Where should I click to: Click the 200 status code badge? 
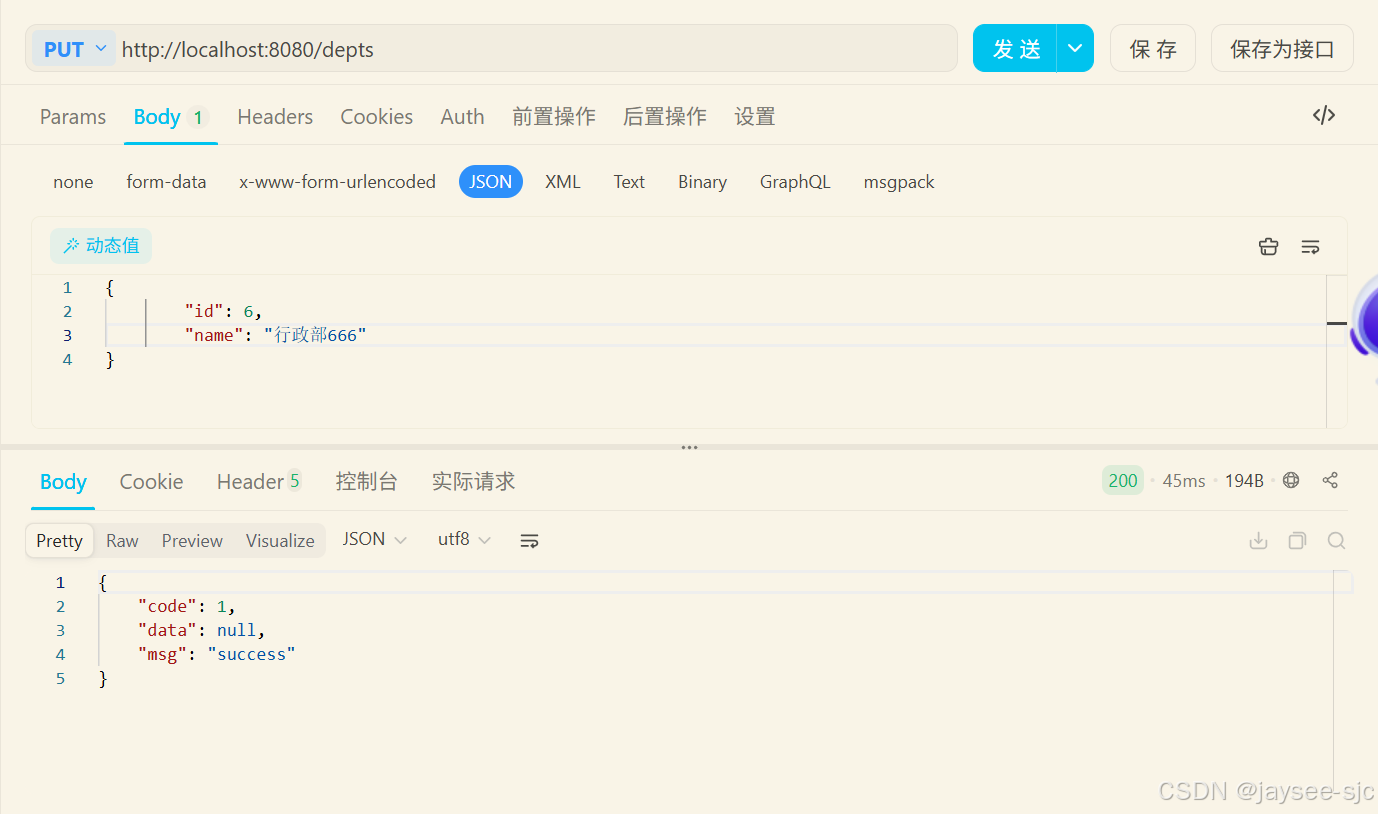pyautogui.click(x=1123, y=480)
